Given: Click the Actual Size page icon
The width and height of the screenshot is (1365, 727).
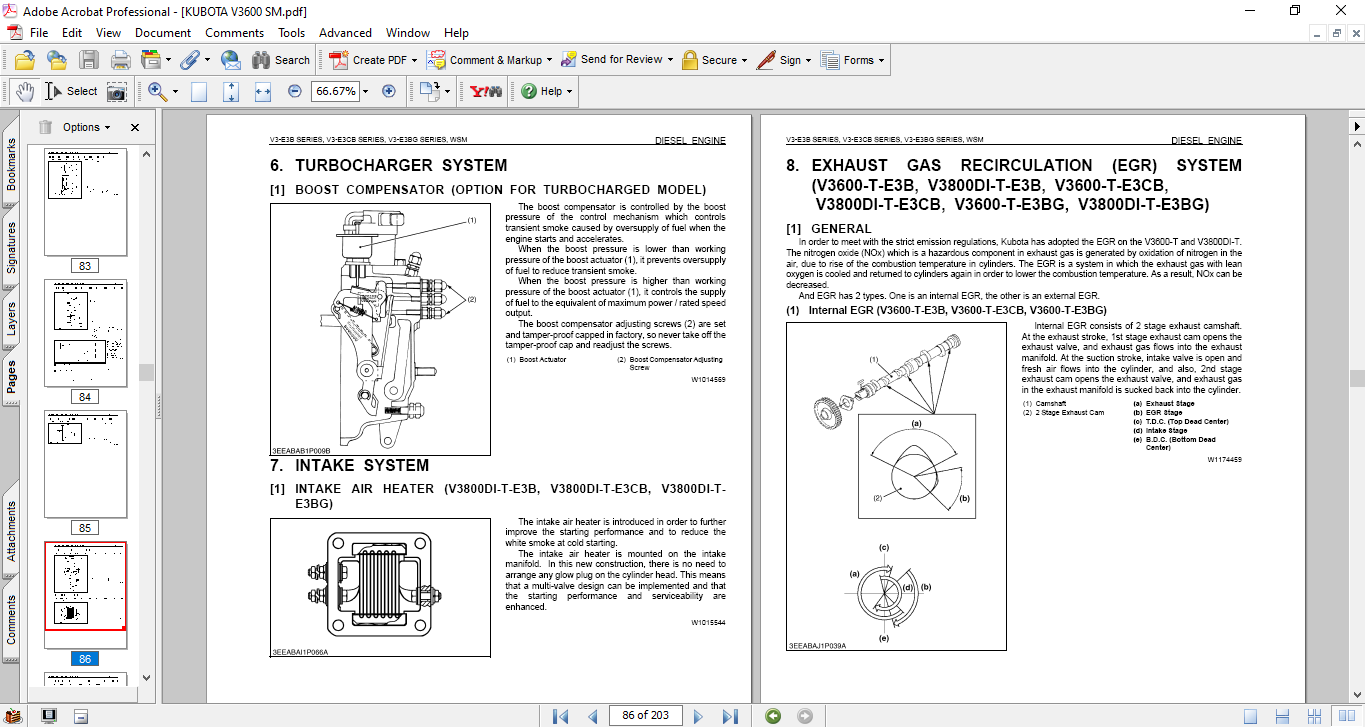Looking at the screenshot, I should coord(199,91).
